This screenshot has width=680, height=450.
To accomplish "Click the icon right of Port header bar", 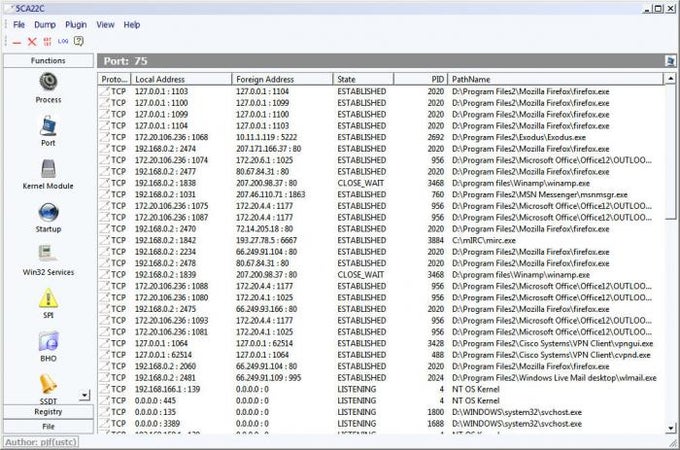I will (x=670, y=61).
